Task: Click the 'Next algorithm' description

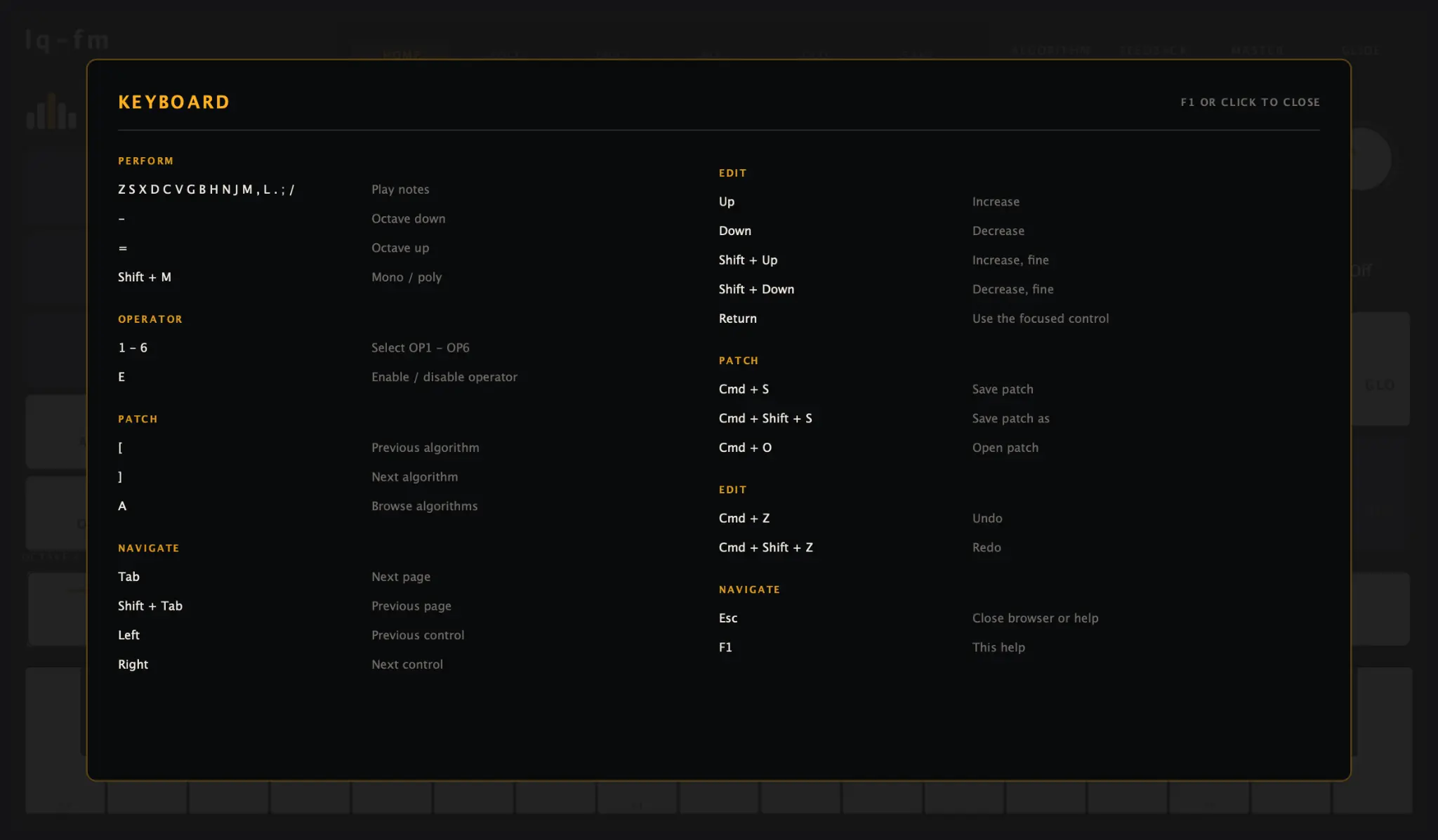Action: [x=414, y=477]
